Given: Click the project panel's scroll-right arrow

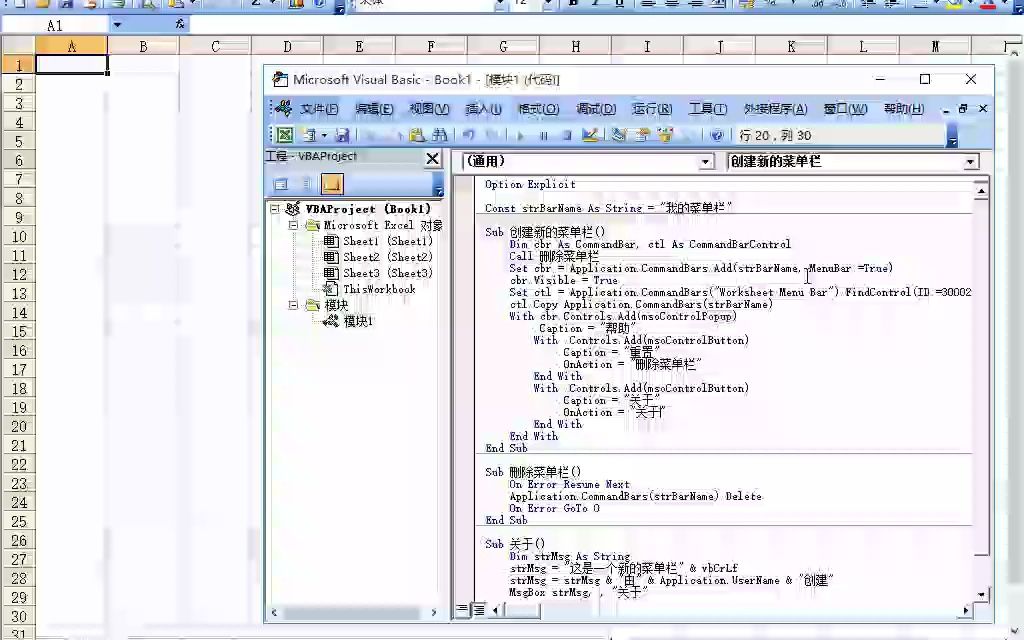Looking at the screenshot, I should [x=434, y=613].
